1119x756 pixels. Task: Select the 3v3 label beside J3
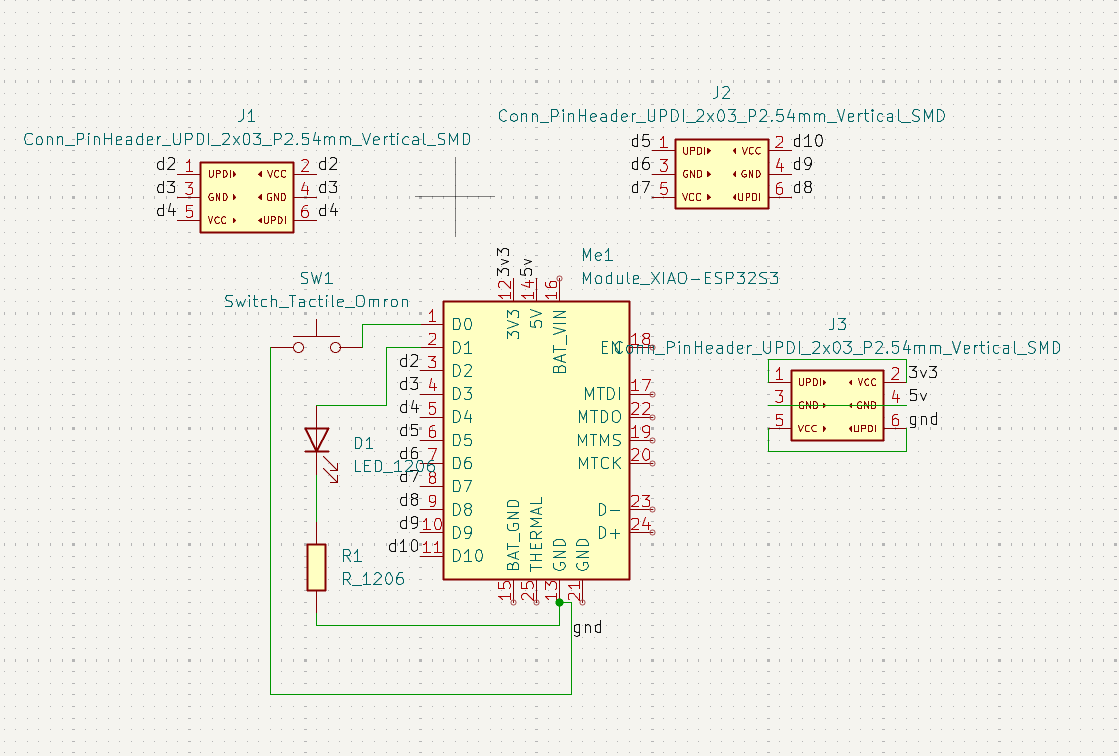tap(923, 372)
